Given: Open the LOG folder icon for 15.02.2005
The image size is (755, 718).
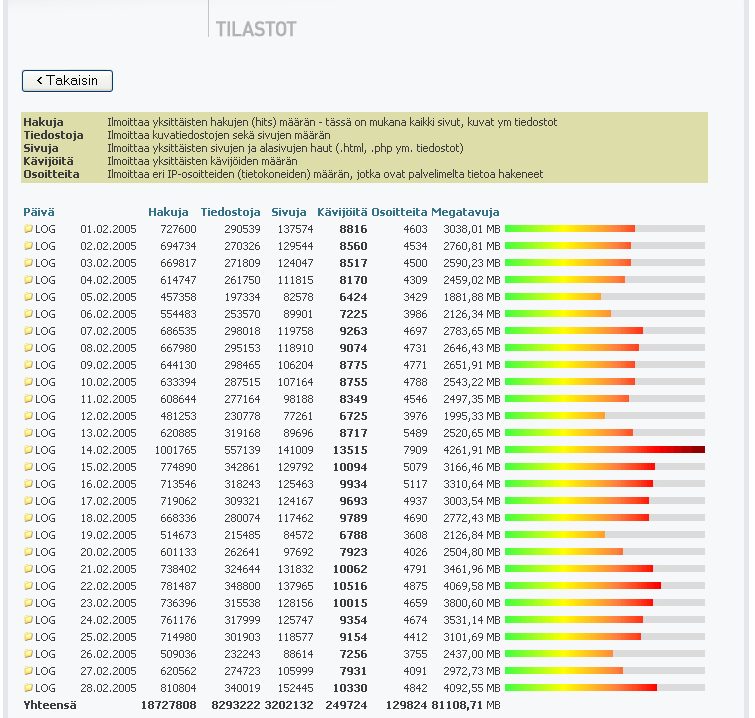Looking at the screenshot, I should pos(28,467).
